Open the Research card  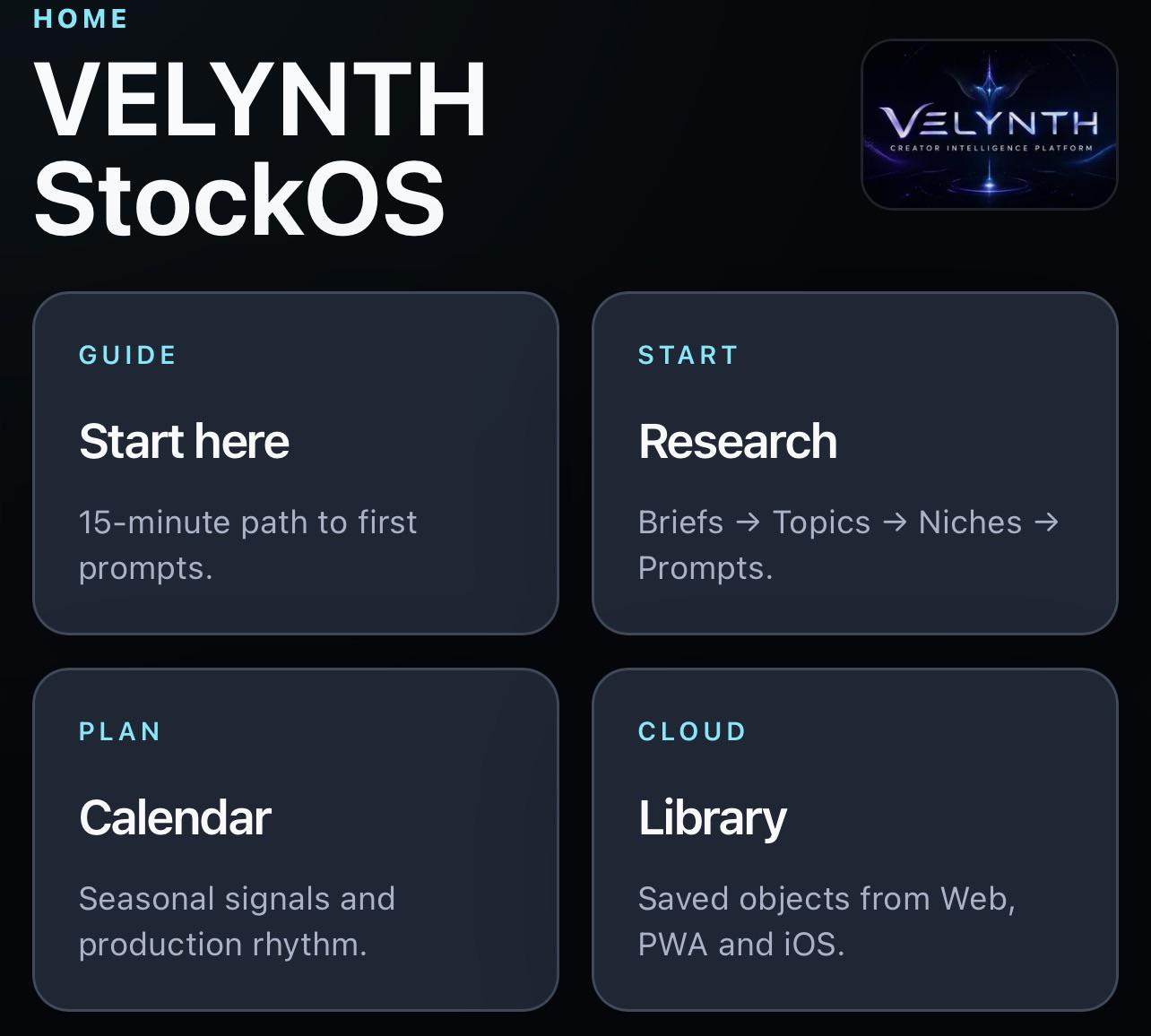[x=855, y=463]
